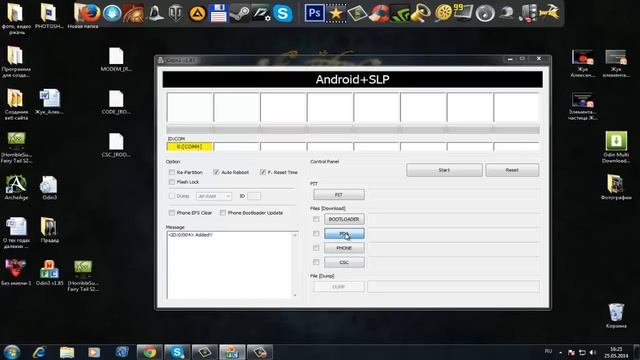Open Windows Explorer from the taskbar
640x360 pixels.
pyautogui.click(x=67, y=352)
